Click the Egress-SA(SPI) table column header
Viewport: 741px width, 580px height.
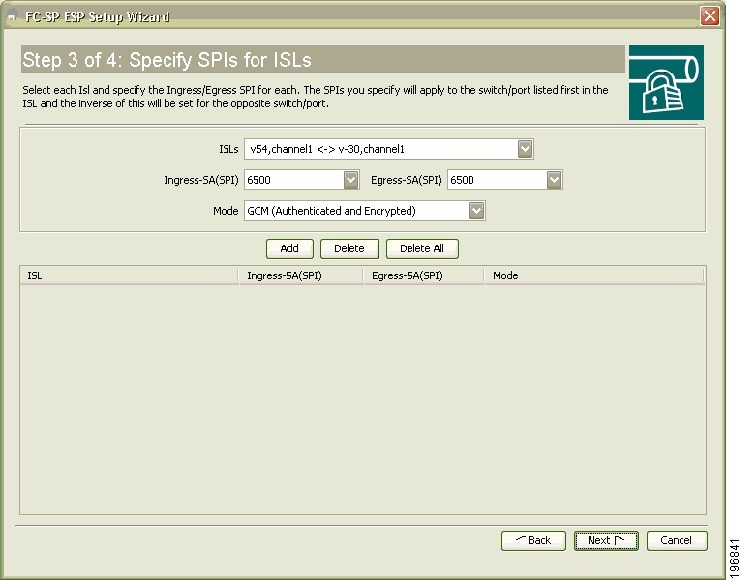pyautogui.click(x=423, y=275)
